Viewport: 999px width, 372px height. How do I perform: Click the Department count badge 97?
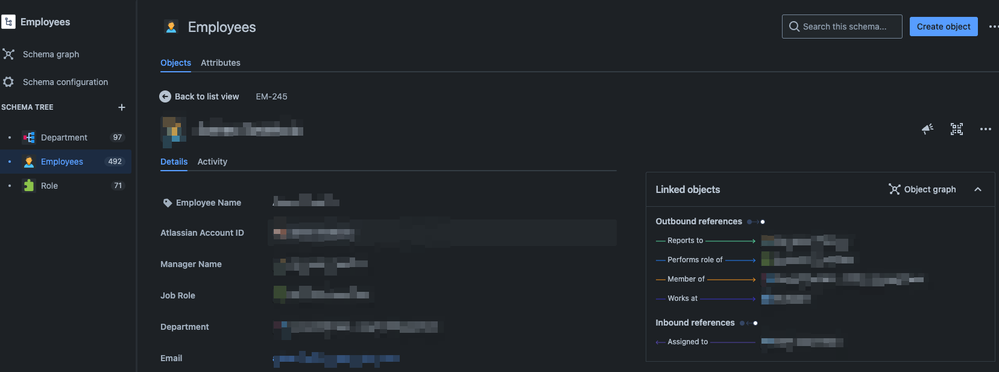coord(117,138)
